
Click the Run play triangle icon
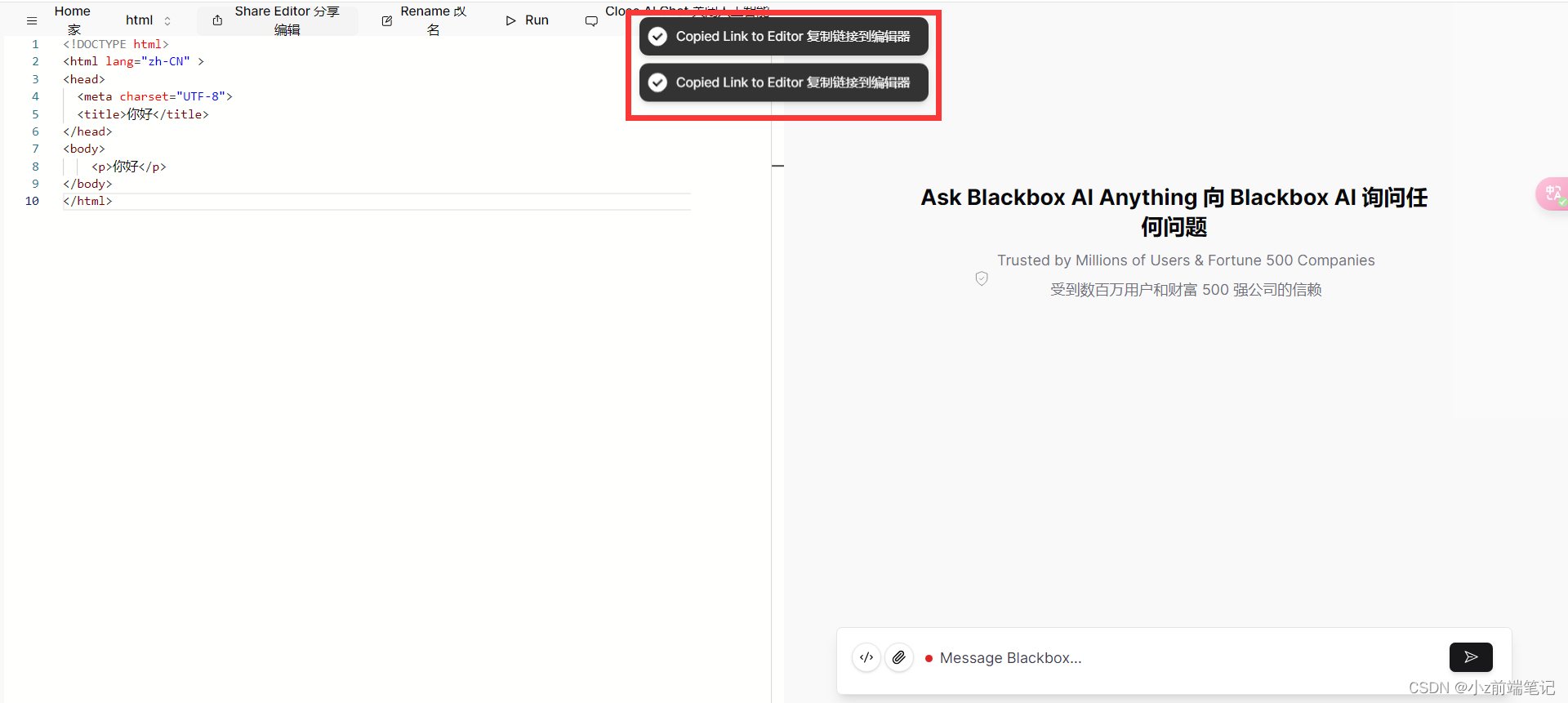pyautogui.click(x=511, y=20)
